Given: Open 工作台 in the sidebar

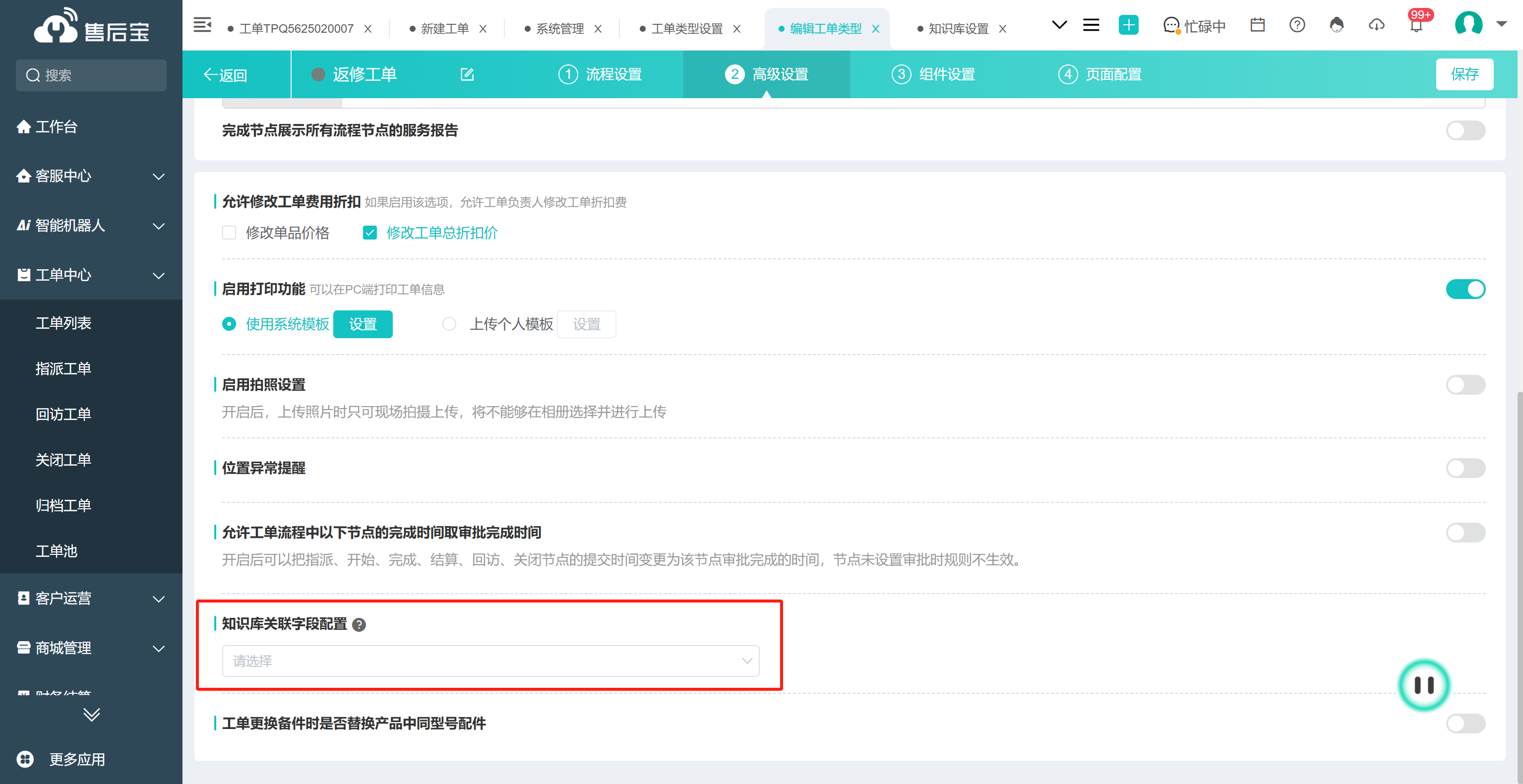Looking at the screenshot, I should (47, 126).
